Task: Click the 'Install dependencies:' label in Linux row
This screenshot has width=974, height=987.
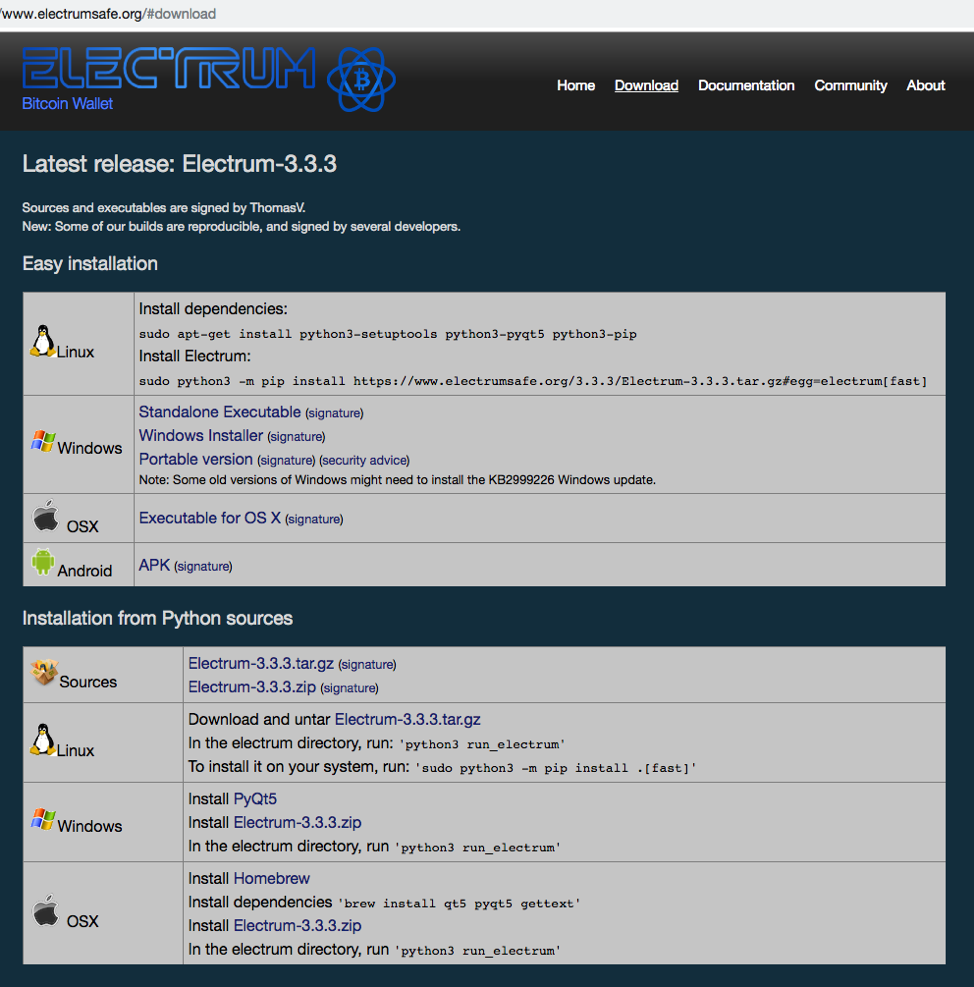Action: click(213, 309)
